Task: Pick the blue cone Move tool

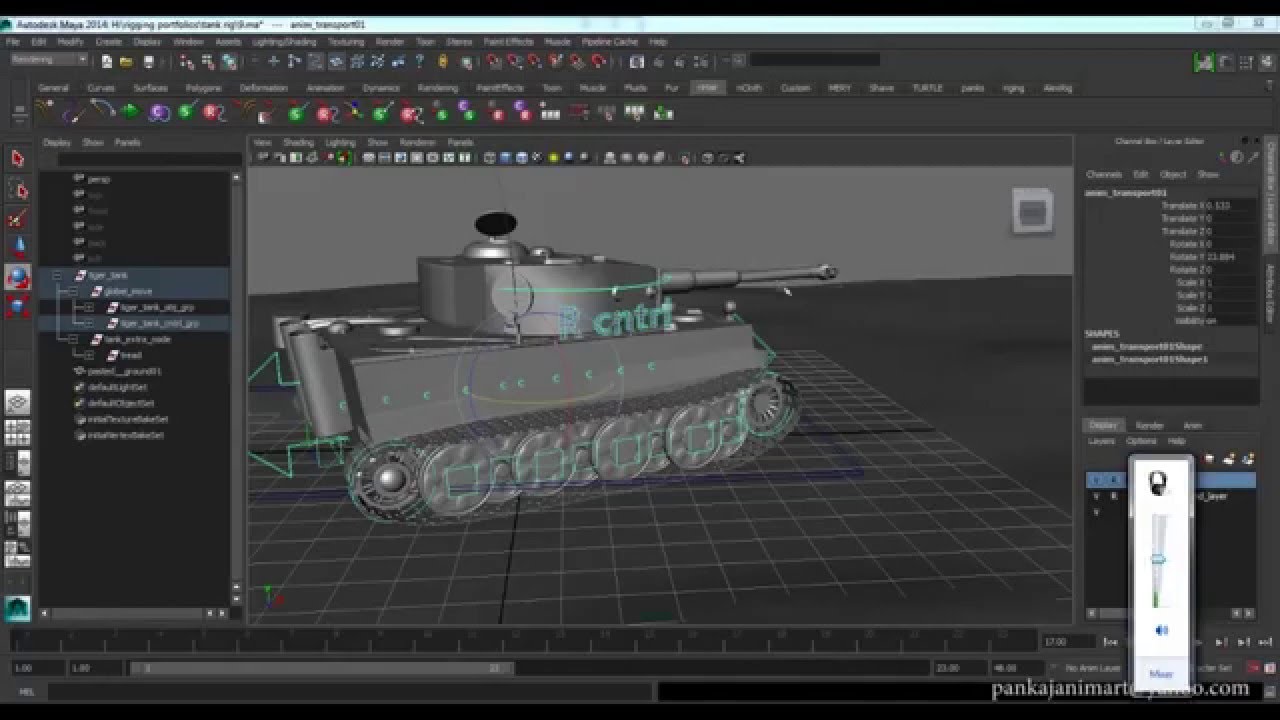Action: [17, 248]
